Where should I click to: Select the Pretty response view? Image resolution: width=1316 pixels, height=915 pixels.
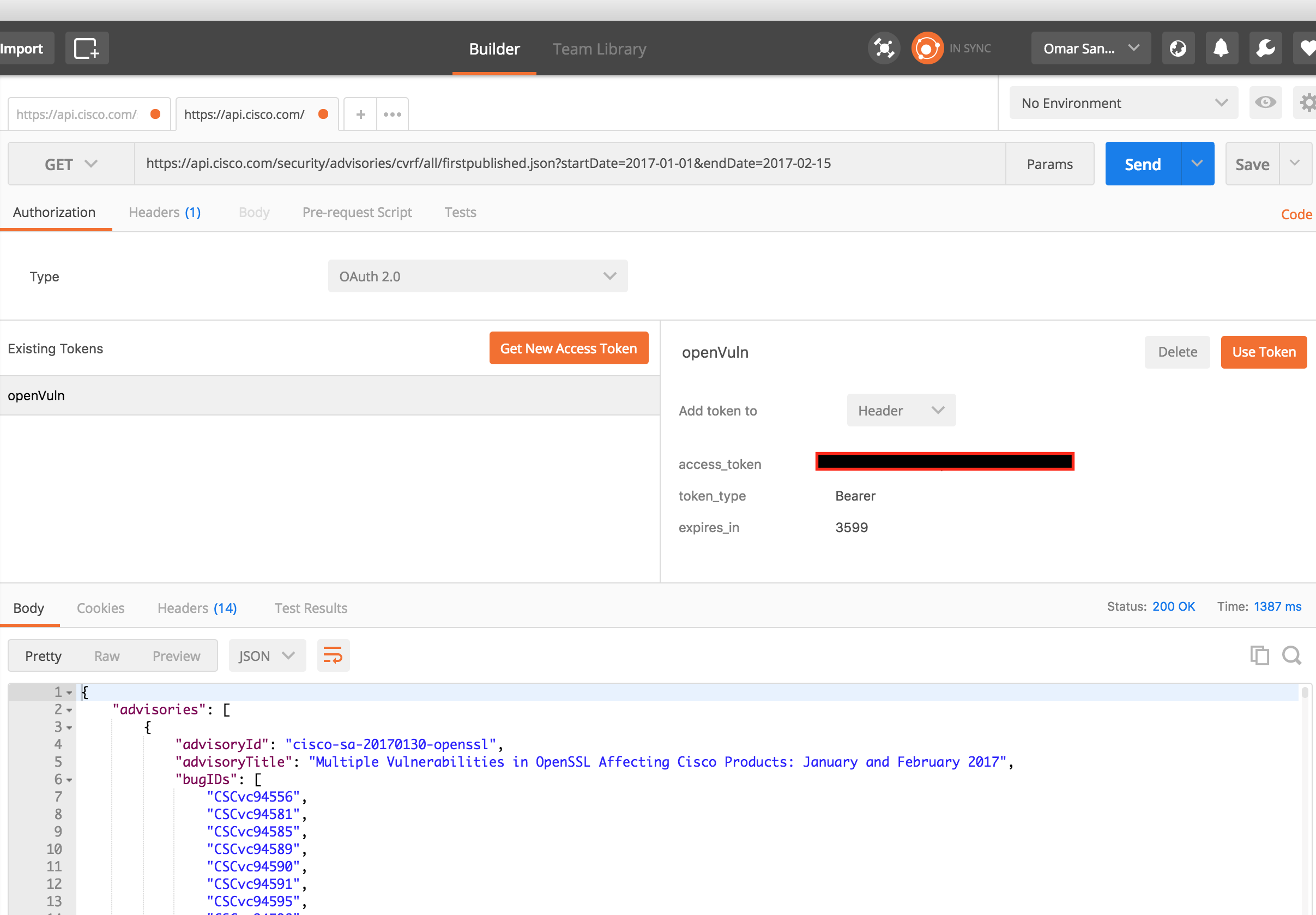(43, 656)
